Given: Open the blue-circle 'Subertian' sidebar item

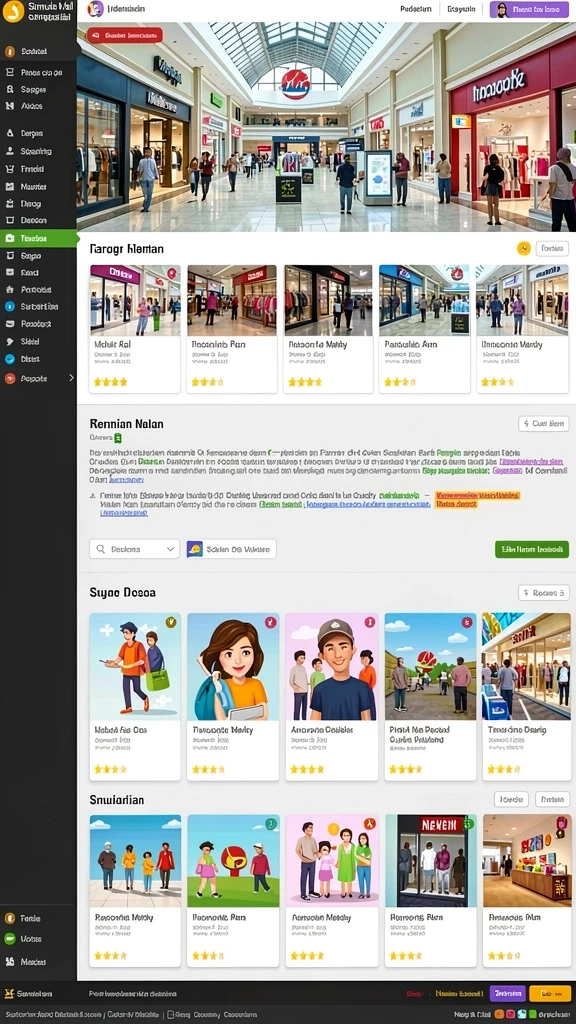Looking at the screenshot, I should [38, 306].
